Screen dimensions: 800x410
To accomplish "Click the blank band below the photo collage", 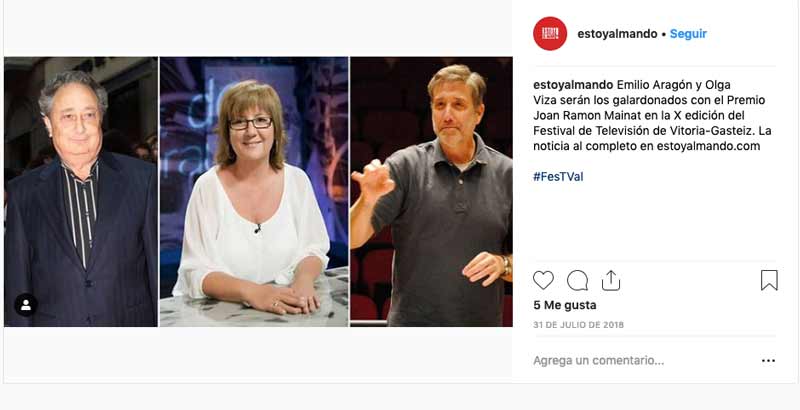I will pyautogui.click(x=258, y=352).
